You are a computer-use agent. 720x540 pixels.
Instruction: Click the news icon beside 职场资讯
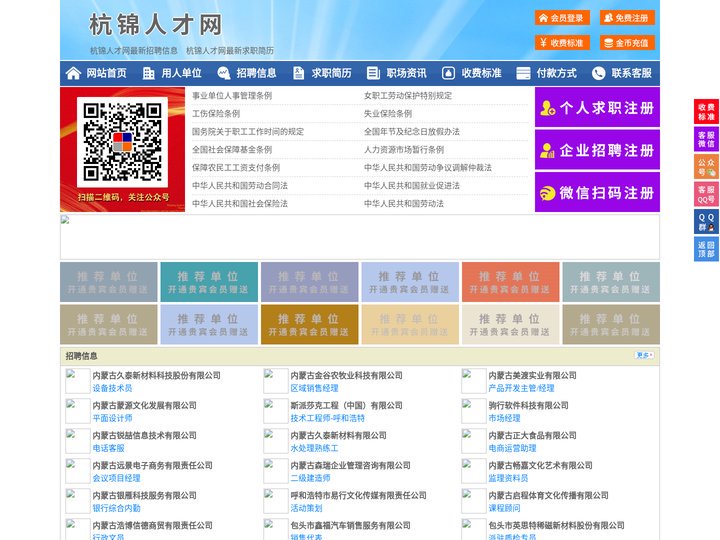point(373,73)
